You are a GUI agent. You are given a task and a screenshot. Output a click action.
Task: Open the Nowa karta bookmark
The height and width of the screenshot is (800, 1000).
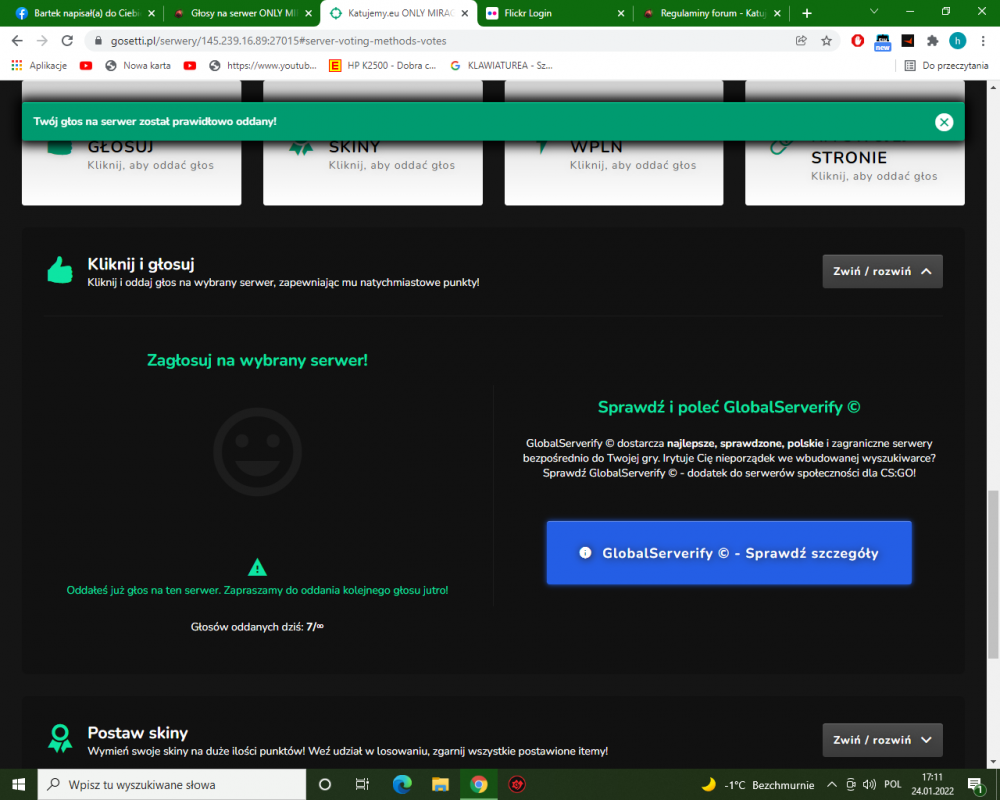pos(138,66)
